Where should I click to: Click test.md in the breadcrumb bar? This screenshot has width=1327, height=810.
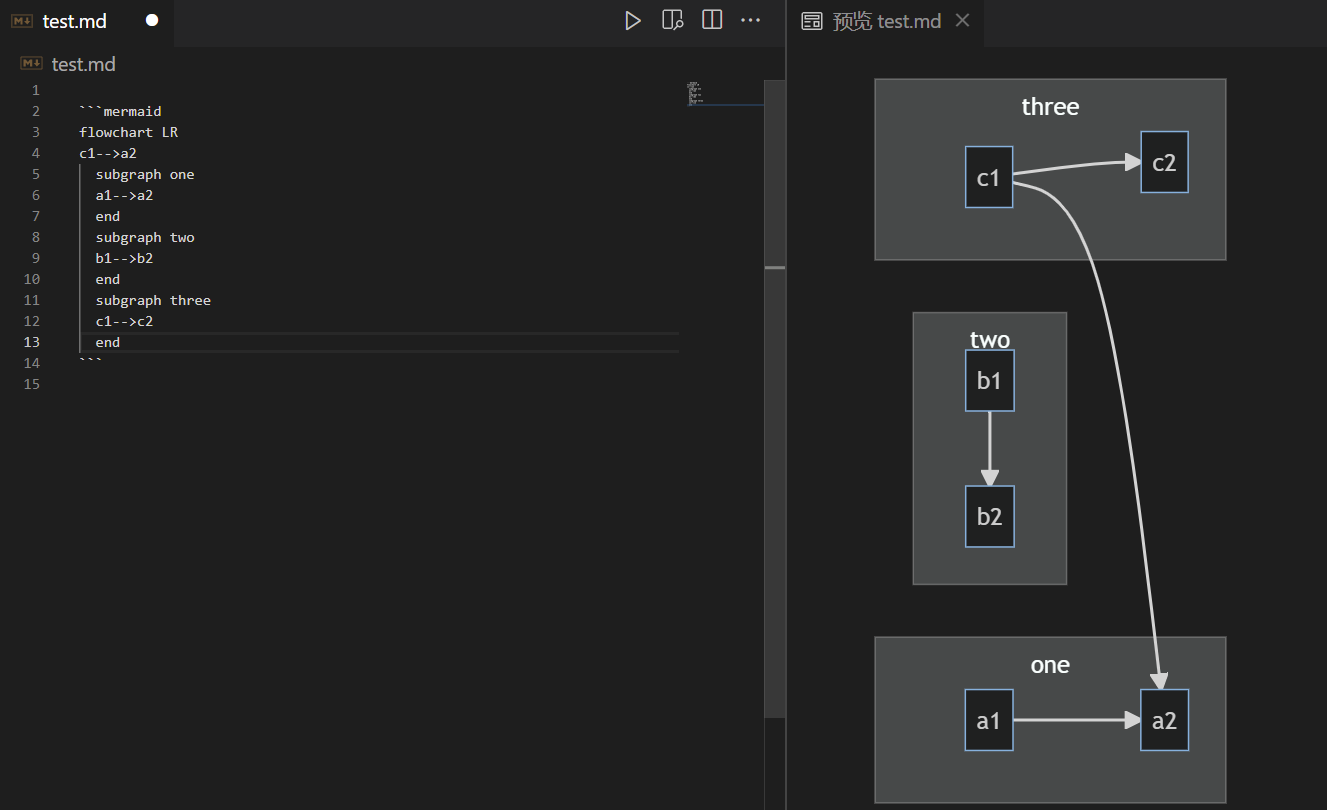coord(84,64)
